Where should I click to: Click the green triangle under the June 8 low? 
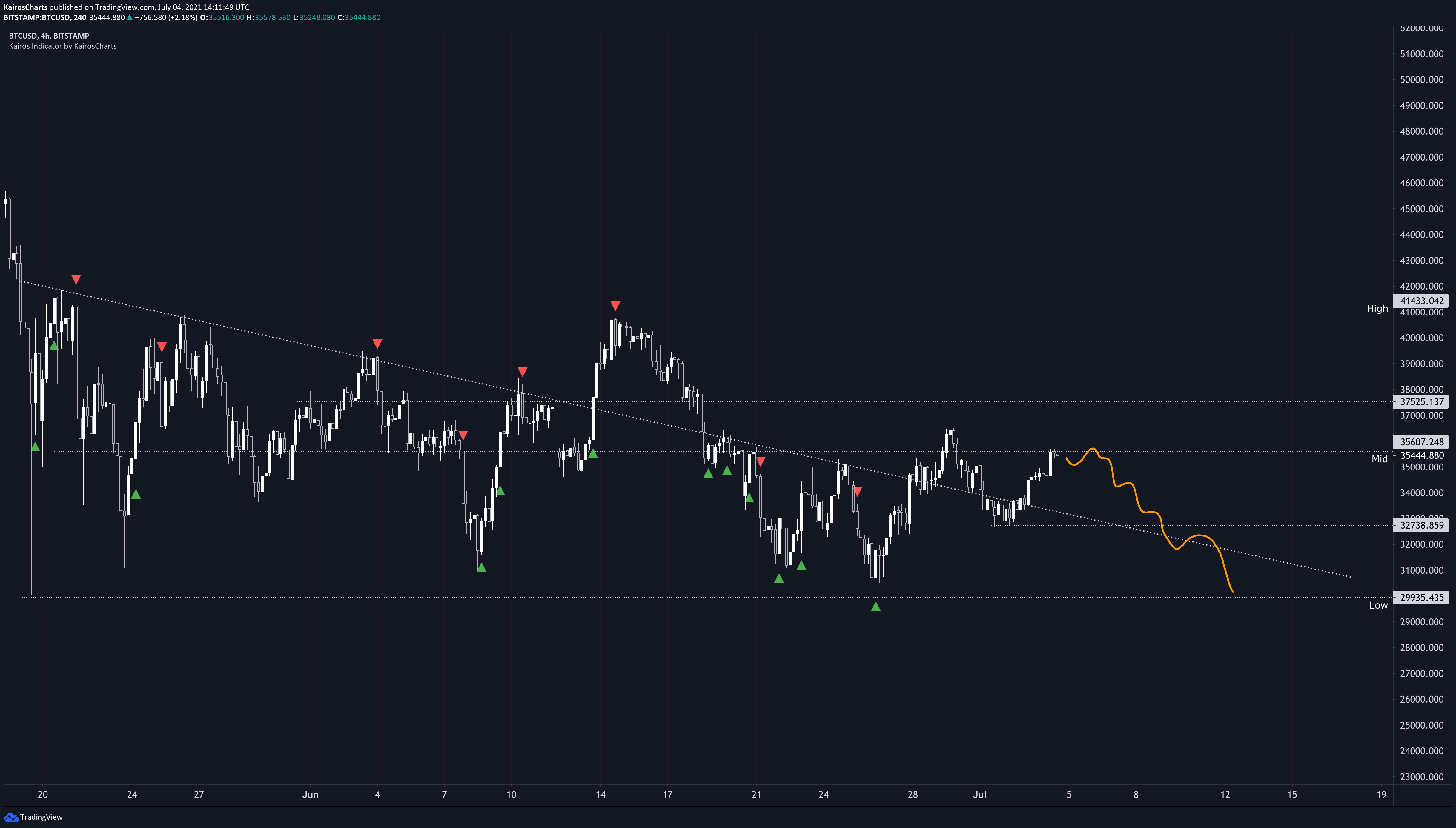(x=481, y=567)
